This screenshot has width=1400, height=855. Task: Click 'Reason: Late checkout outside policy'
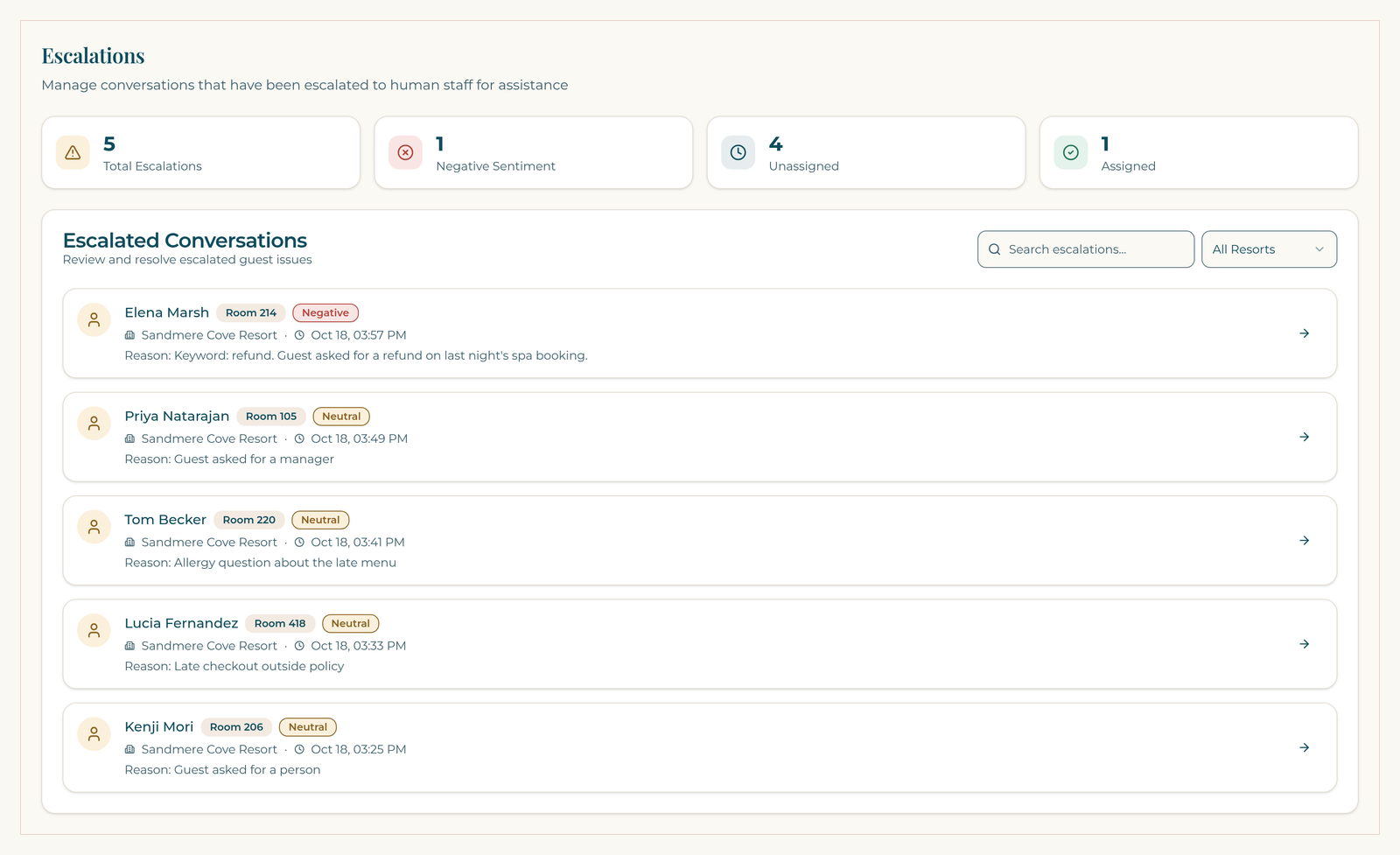point(234,666)
